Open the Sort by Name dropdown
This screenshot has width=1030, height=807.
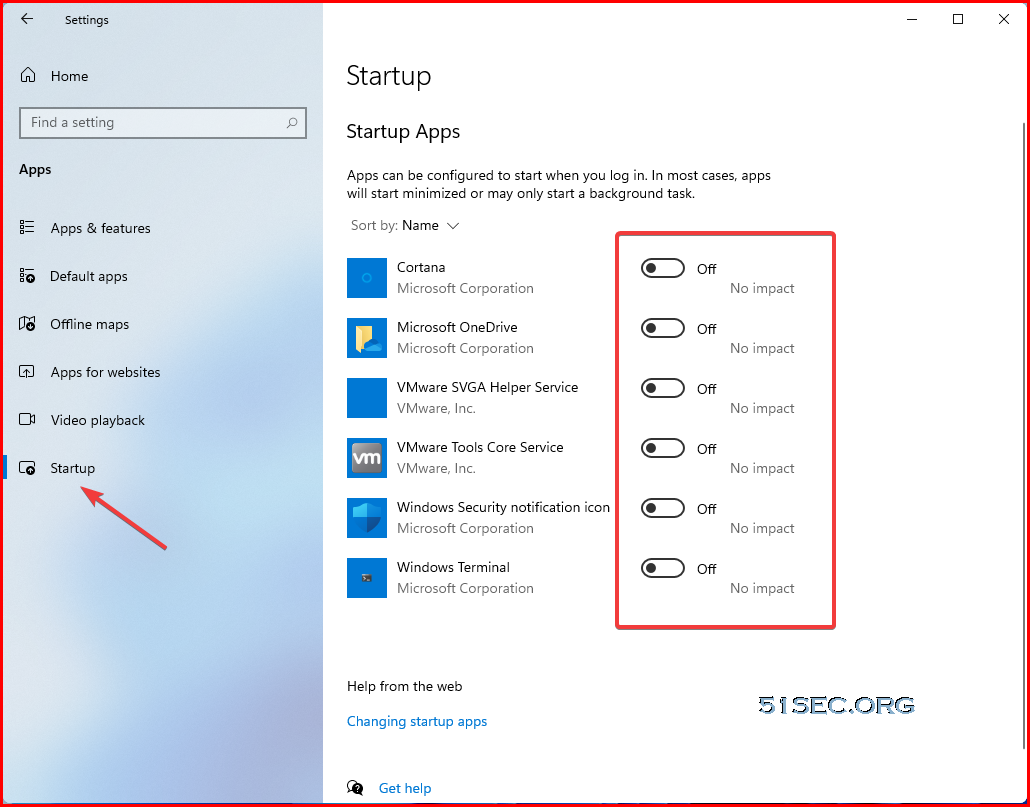tap(405, 225)
